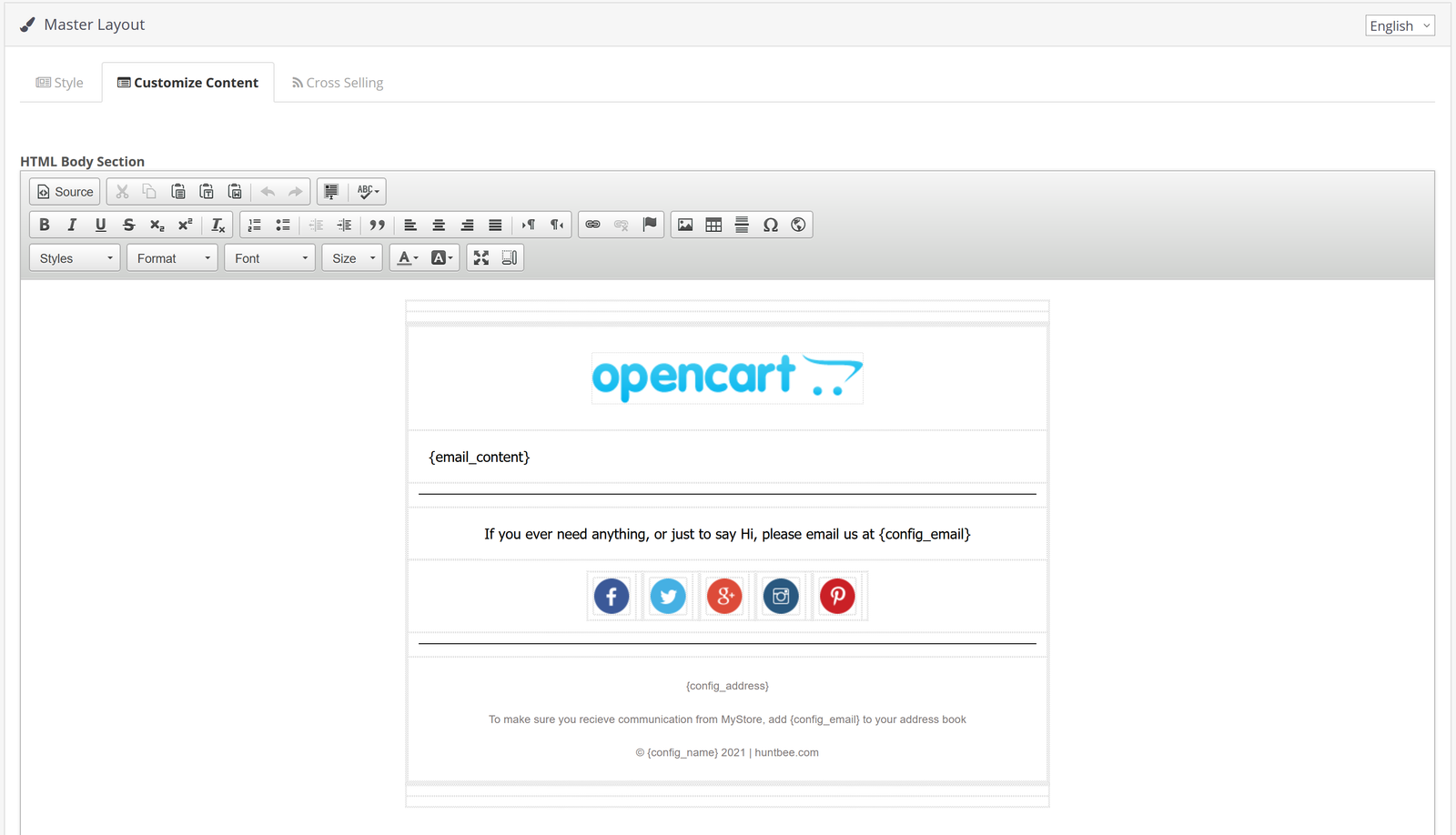Insert special character omega icon
The width and height of the screenshot is (1456, 835).
point(770,225)
